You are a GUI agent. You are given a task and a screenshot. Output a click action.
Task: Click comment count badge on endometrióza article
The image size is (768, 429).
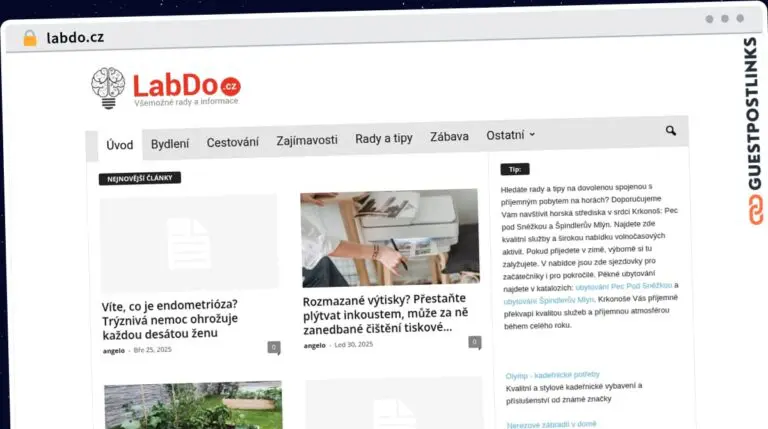point(273,347)
